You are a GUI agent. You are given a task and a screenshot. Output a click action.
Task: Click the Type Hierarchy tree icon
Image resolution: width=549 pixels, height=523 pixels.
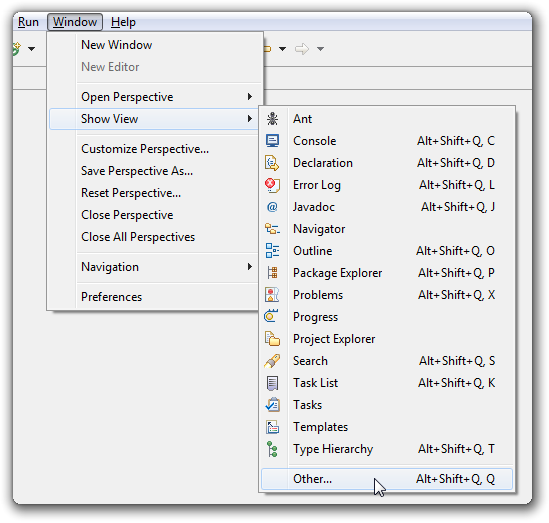point(272,449)
